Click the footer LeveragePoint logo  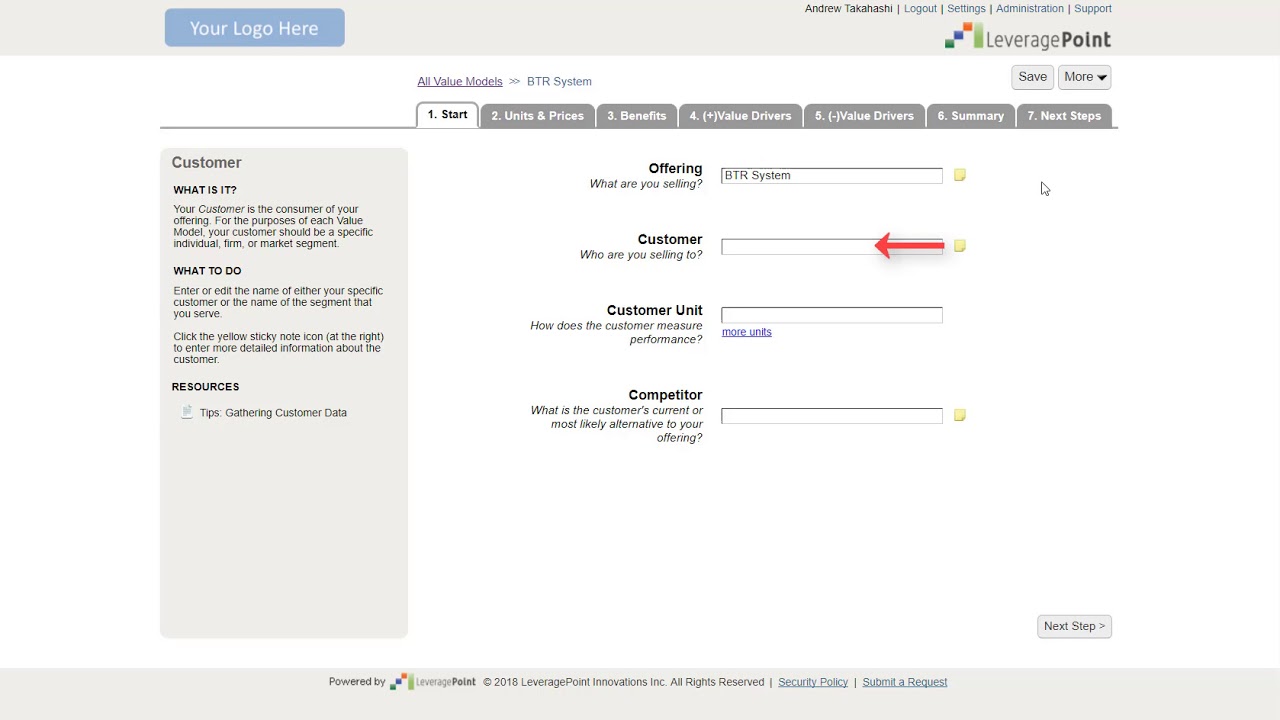click(433, 682)
